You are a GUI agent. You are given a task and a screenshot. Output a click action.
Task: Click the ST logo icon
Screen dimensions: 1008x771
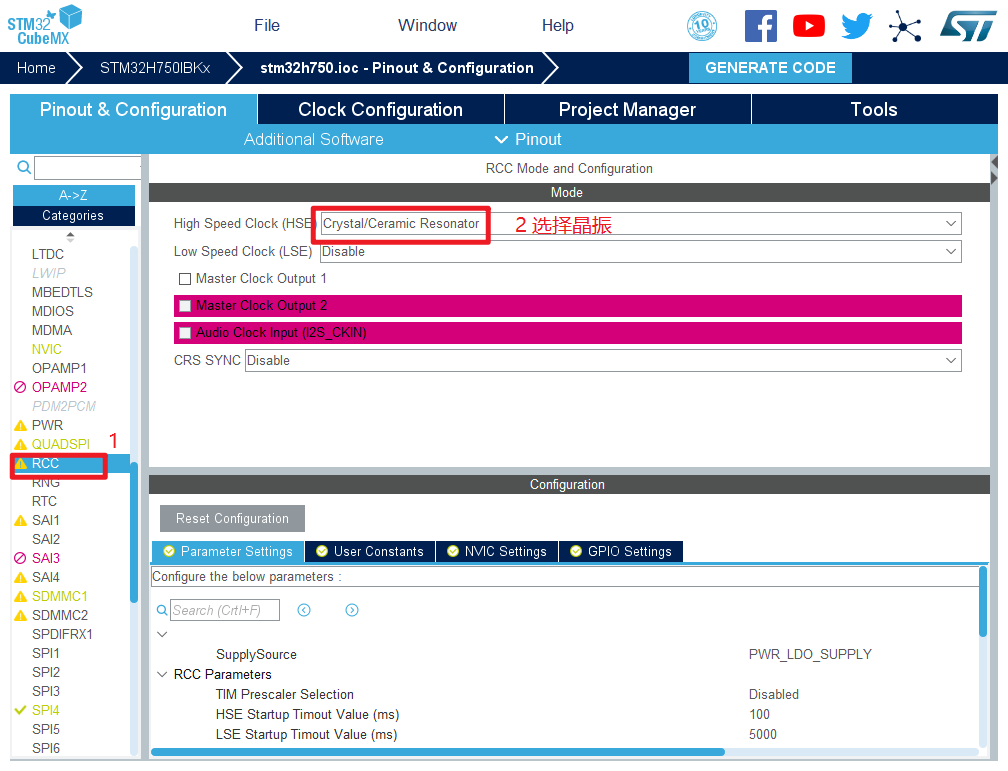point(967,26)
